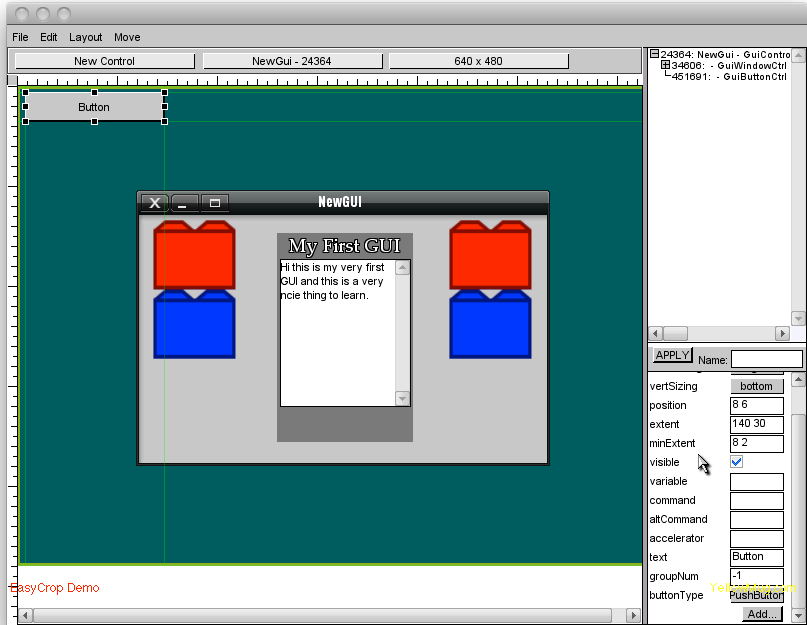Click the tree panel horizontal scrollbar thumb
This screenshot has width=807, height=625.
(675, 333)
